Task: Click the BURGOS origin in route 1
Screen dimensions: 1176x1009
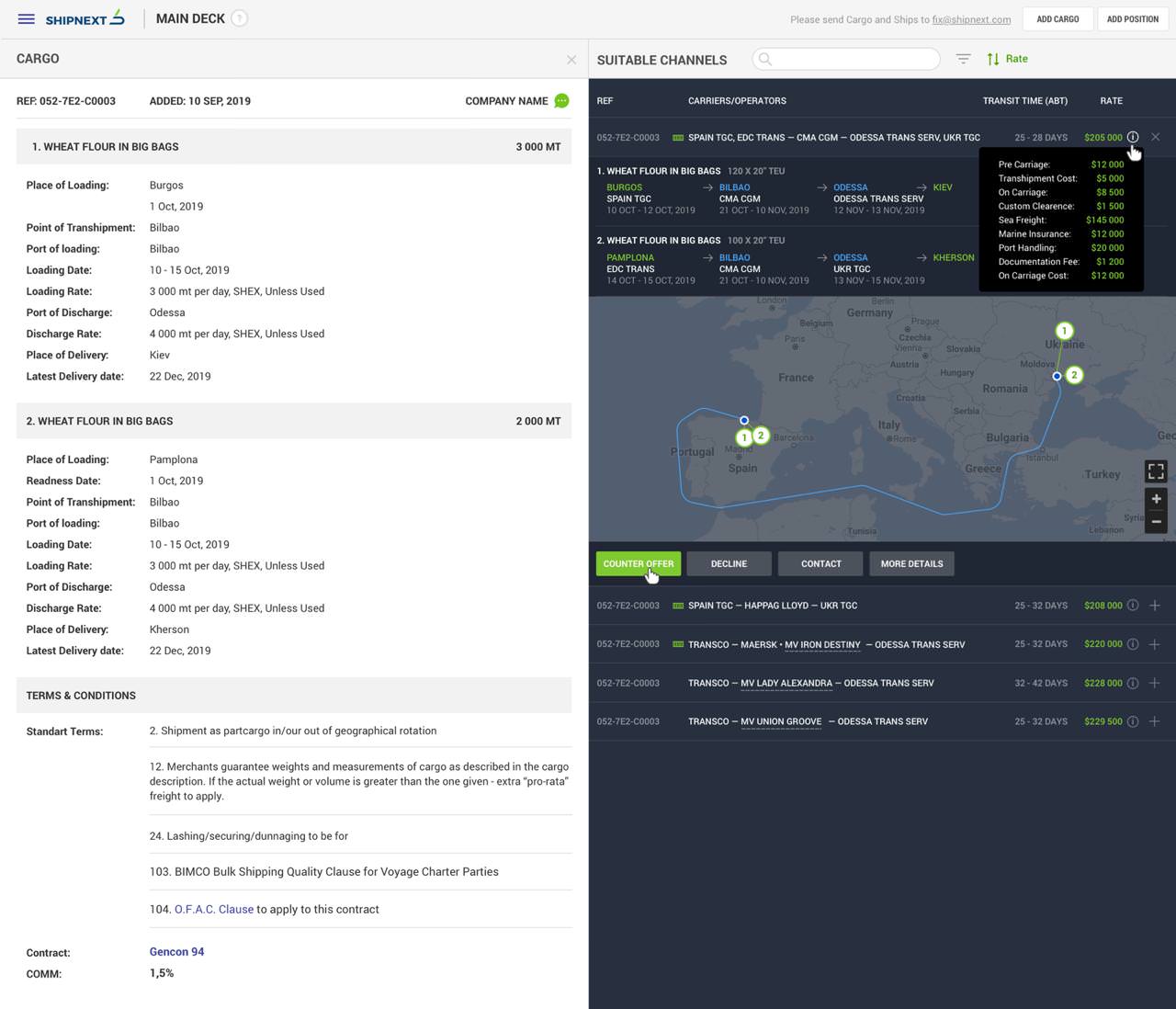Action: click(x=624, y=187)
